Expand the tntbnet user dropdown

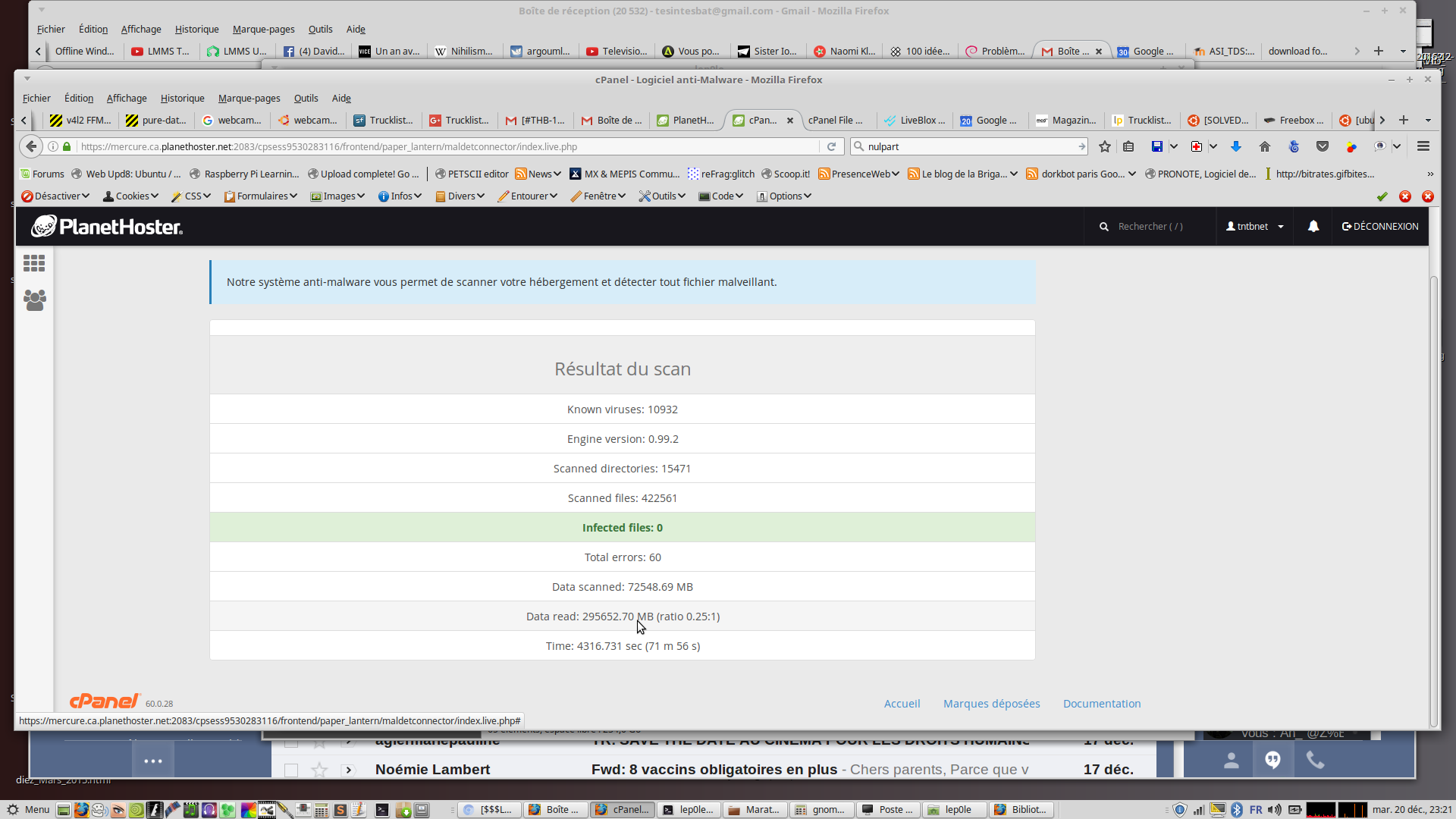[x=1255, y=226]
